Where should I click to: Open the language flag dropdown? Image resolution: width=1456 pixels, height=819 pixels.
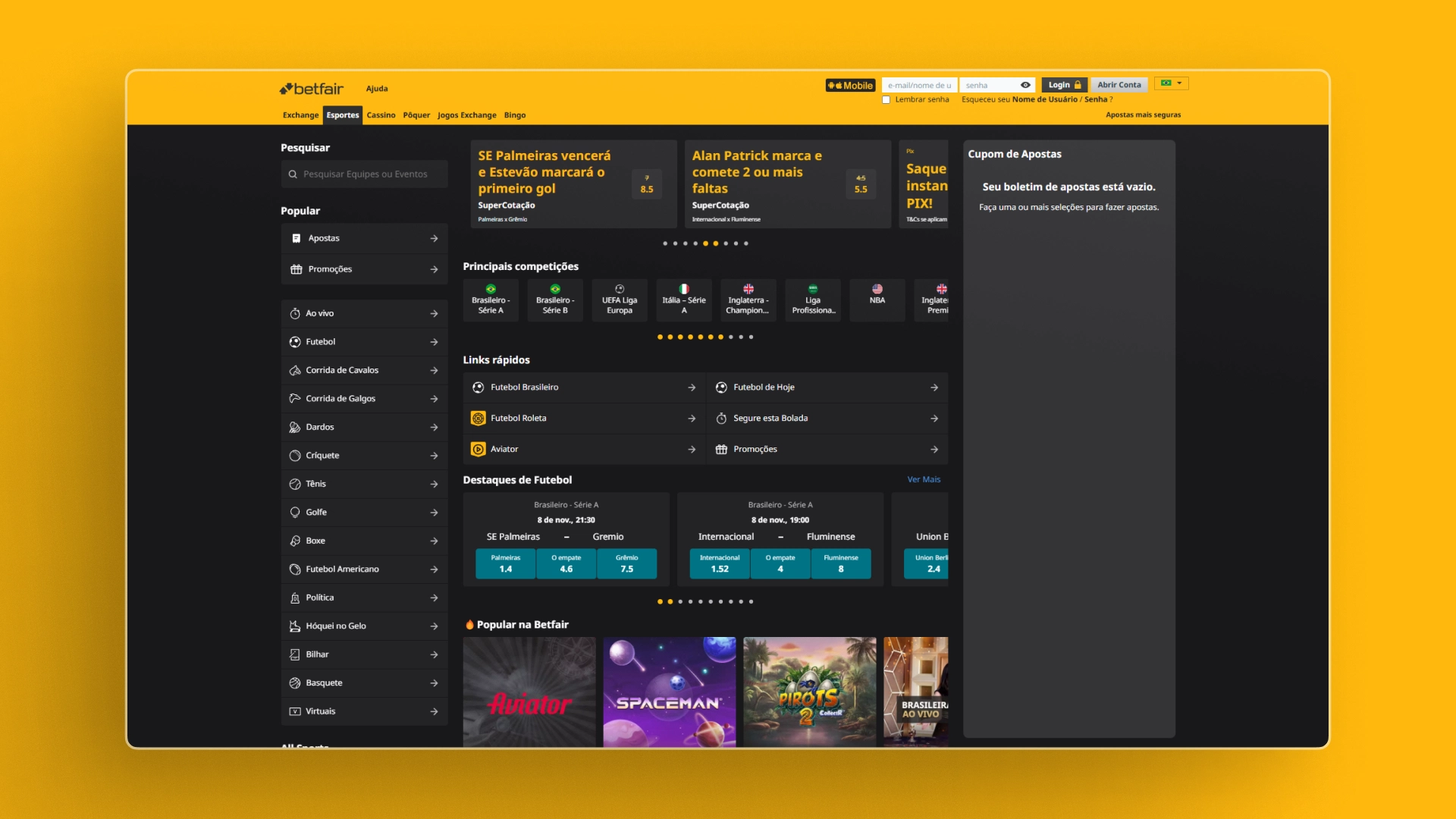1171,83
